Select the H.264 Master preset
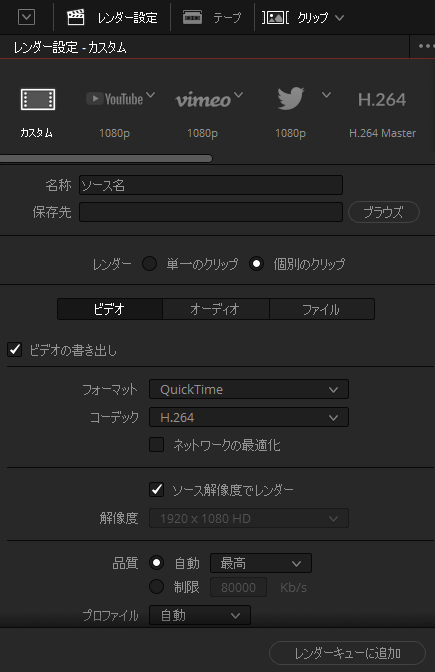 [382, 113]
